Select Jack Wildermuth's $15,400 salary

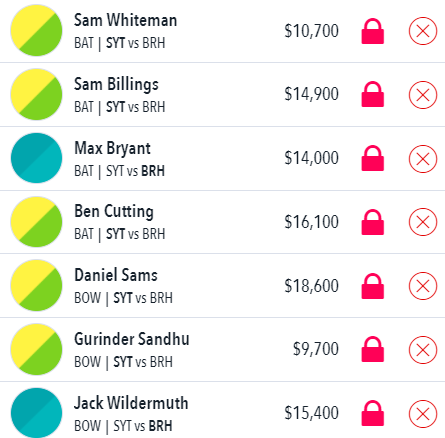[311, 413]
